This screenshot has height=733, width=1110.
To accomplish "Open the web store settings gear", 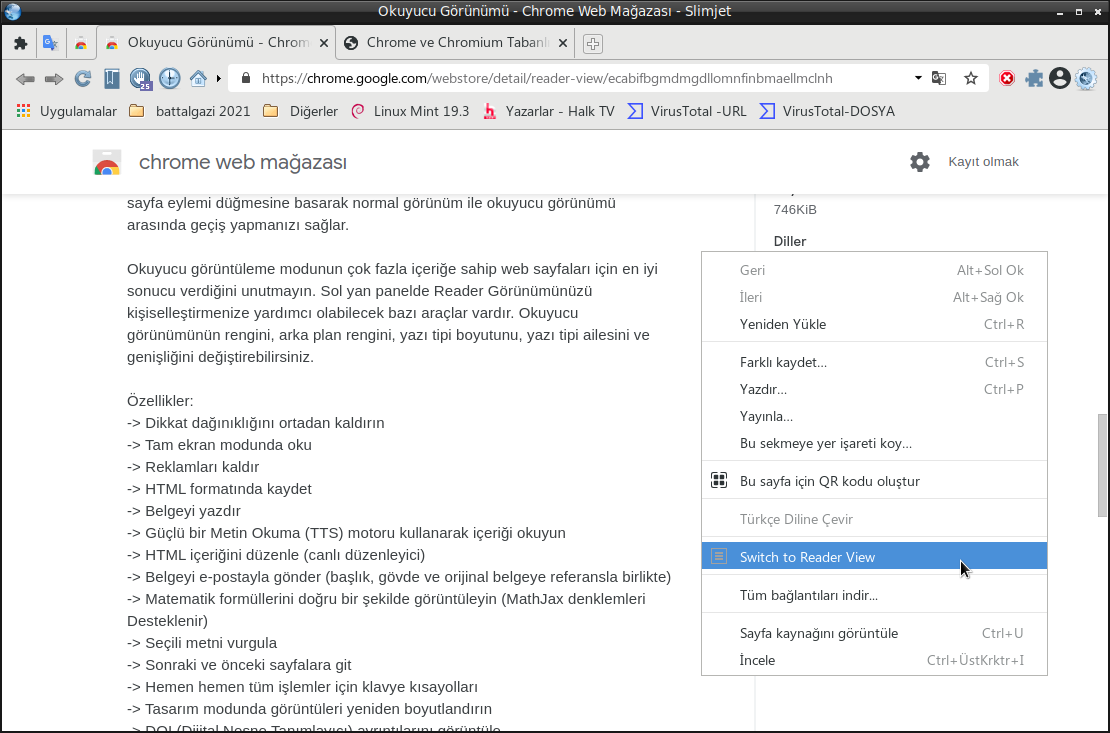I will click(920, 162).
